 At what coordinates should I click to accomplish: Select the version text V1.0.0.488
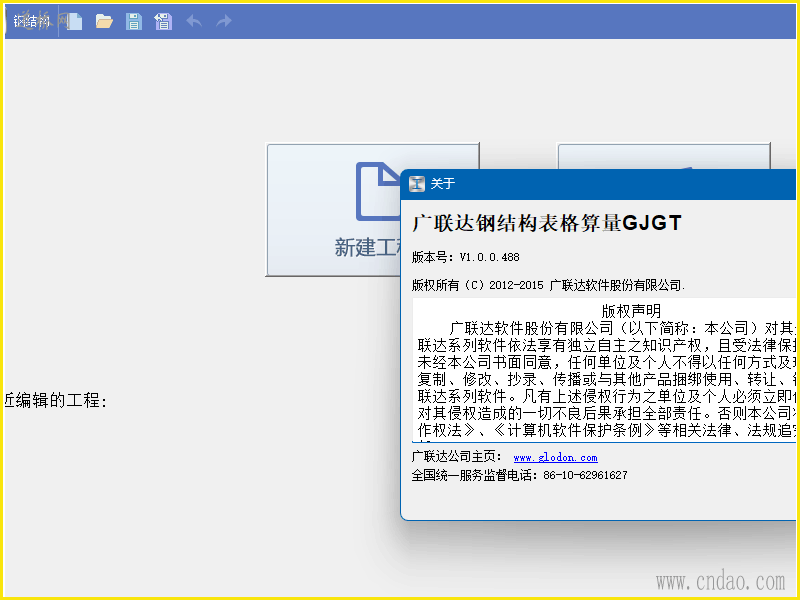pos(489,257)
